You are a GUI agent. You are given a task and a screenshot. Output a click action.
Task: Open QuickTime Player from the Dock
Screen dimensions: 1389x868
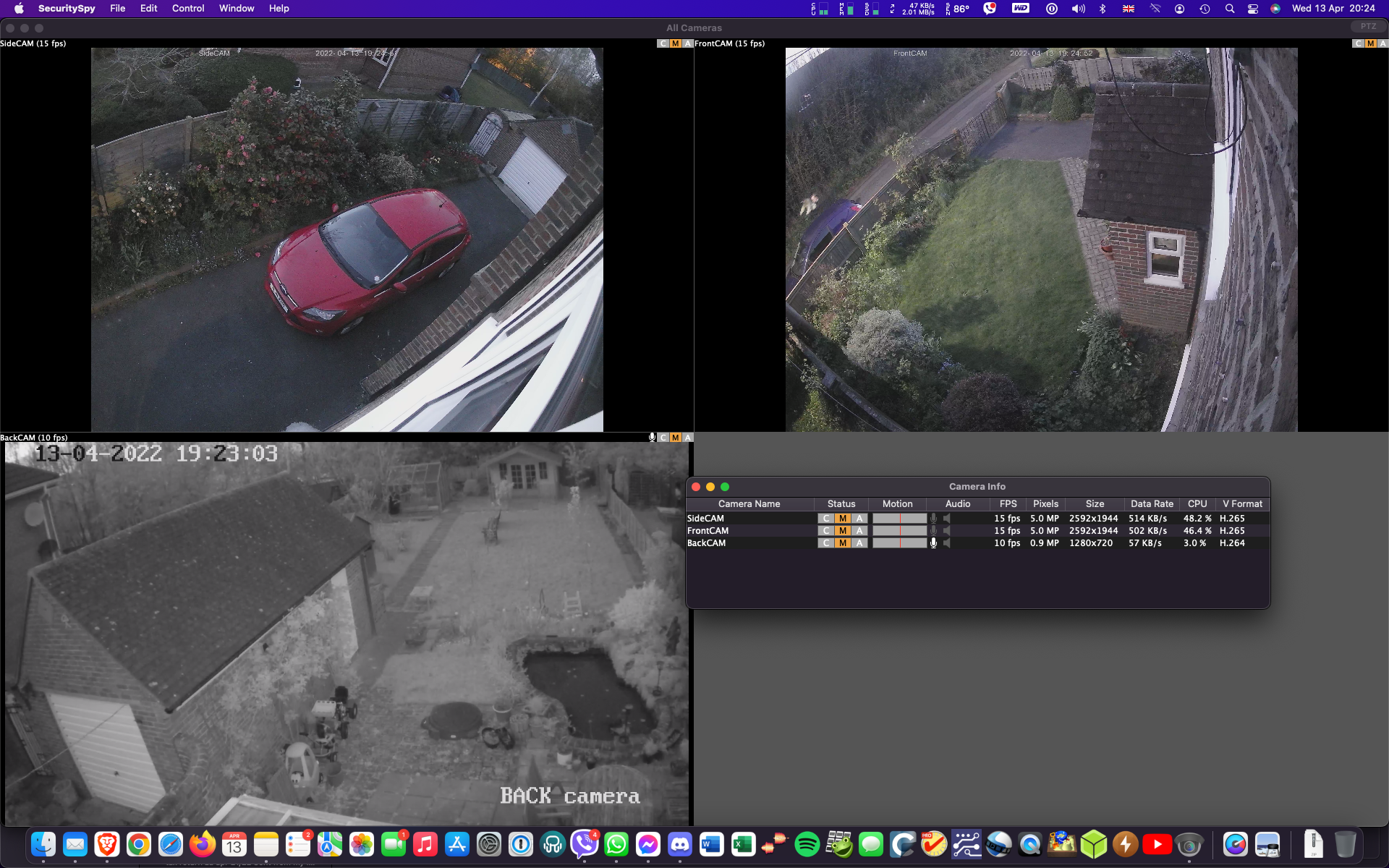1030,844
